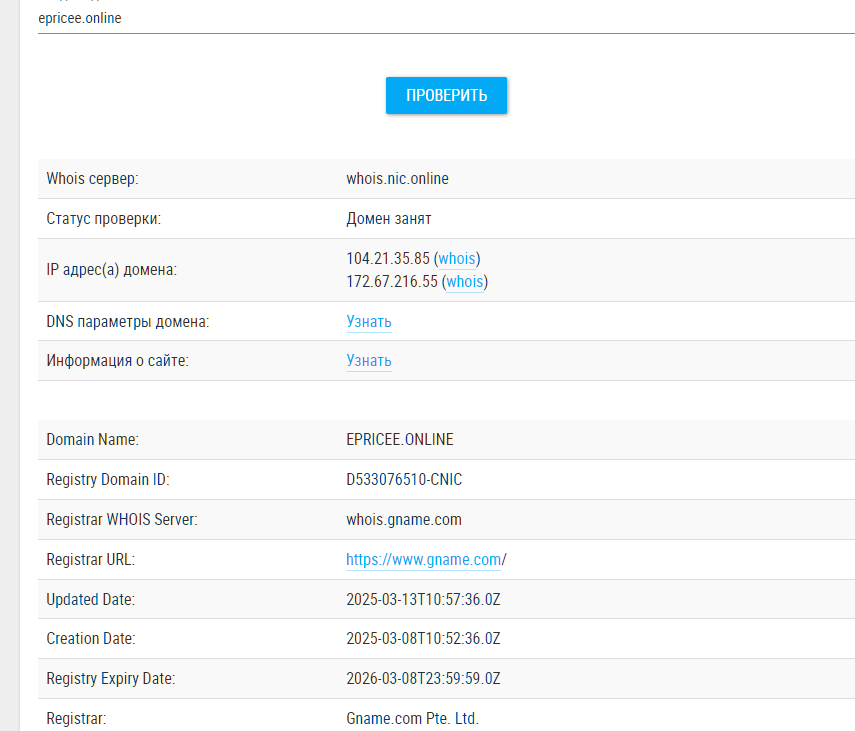Click the Updated Date value 2025-03-13T10:57:36.0Z

[423, 600]
